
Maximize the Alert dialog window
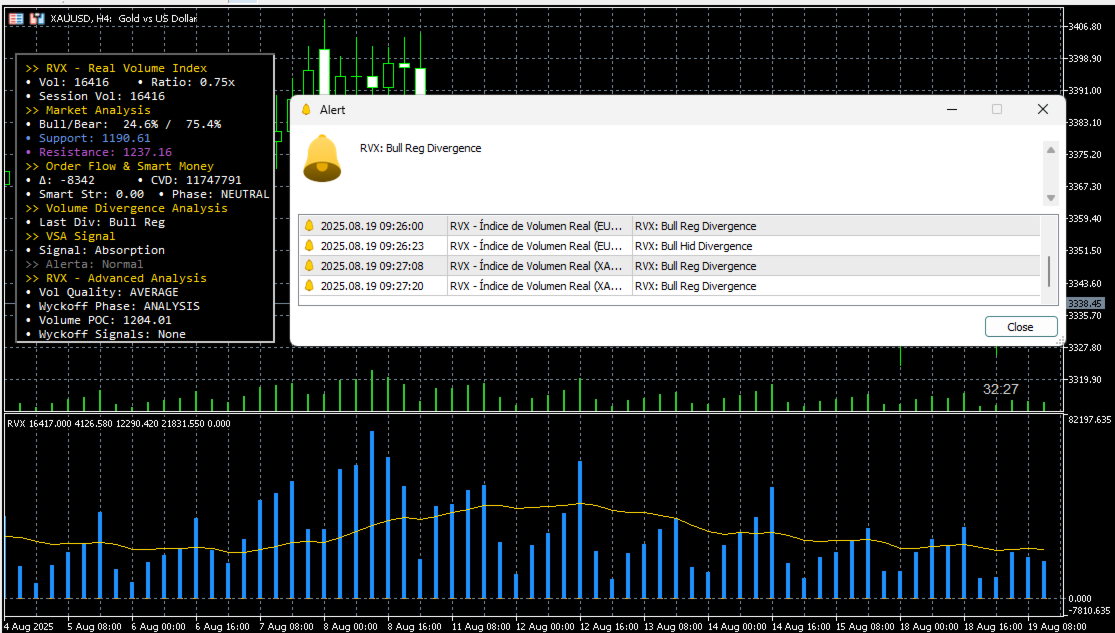pyautogui.click(x=997, y=109)
